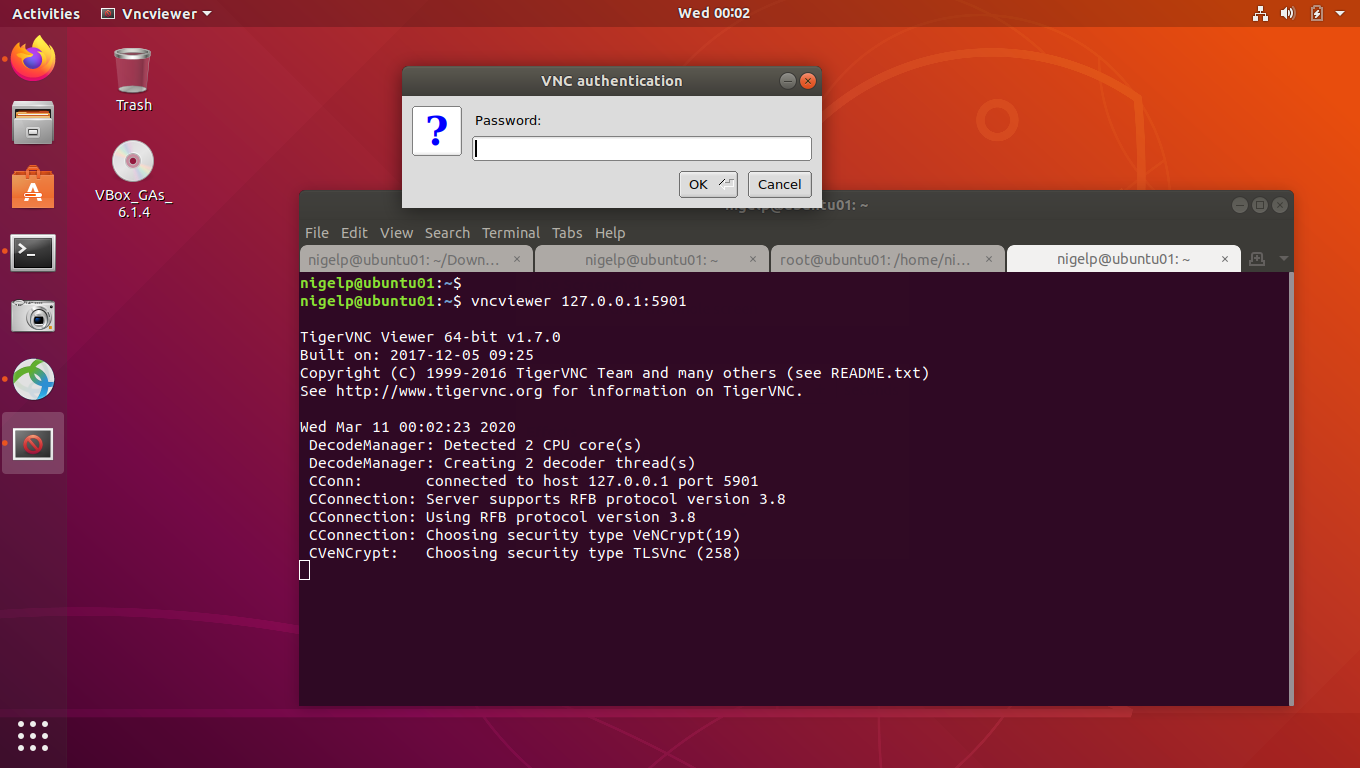This screenshot has width=1360, height=768.
Task: Click 'connected to host 127.0.0.1 port 5901'
Action: pos(592,481)
